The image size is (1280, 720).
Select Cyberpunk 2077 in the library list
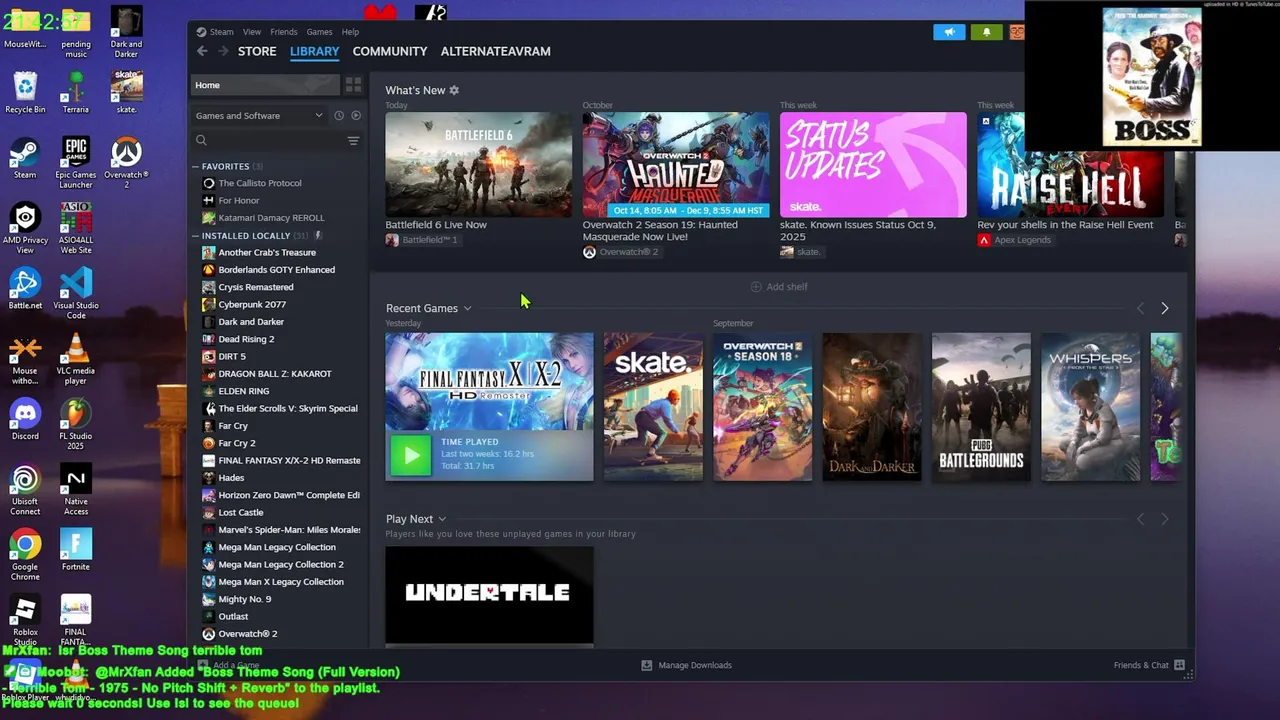pos(251,304)
